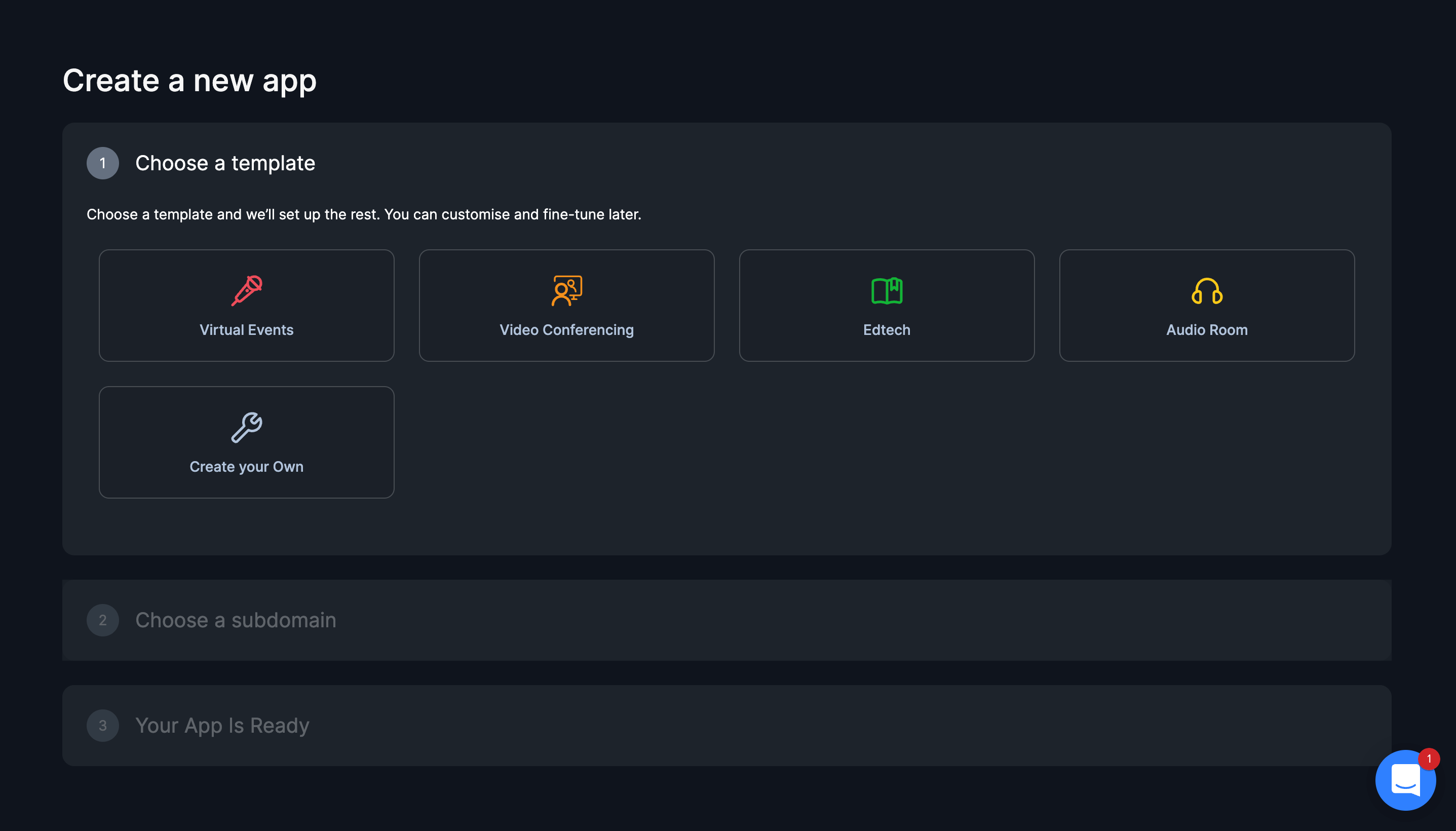Click the Create a new app title
Viewport: 1456px width, 831px height.
click(189, 81)
